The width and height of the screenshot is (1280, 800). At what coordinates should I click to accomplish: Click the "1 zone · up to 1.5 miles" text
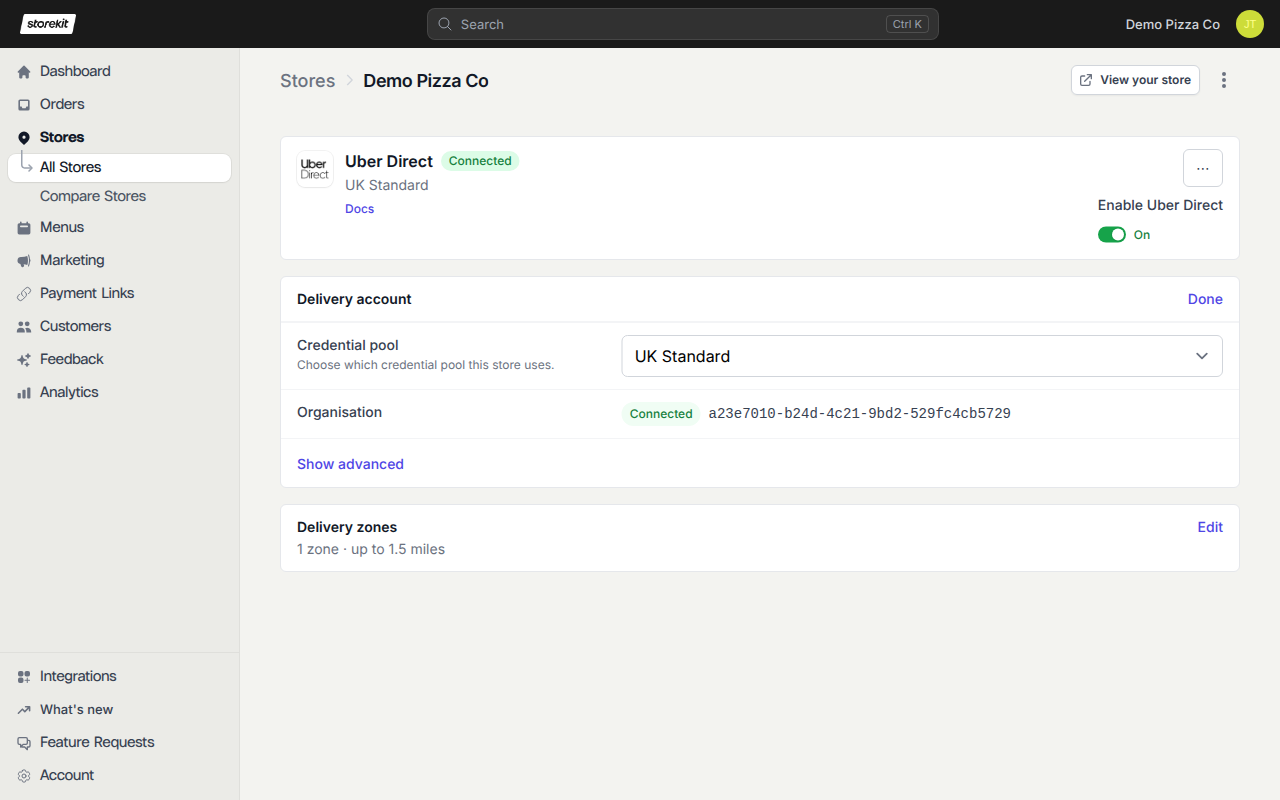(x=371, y=549)
